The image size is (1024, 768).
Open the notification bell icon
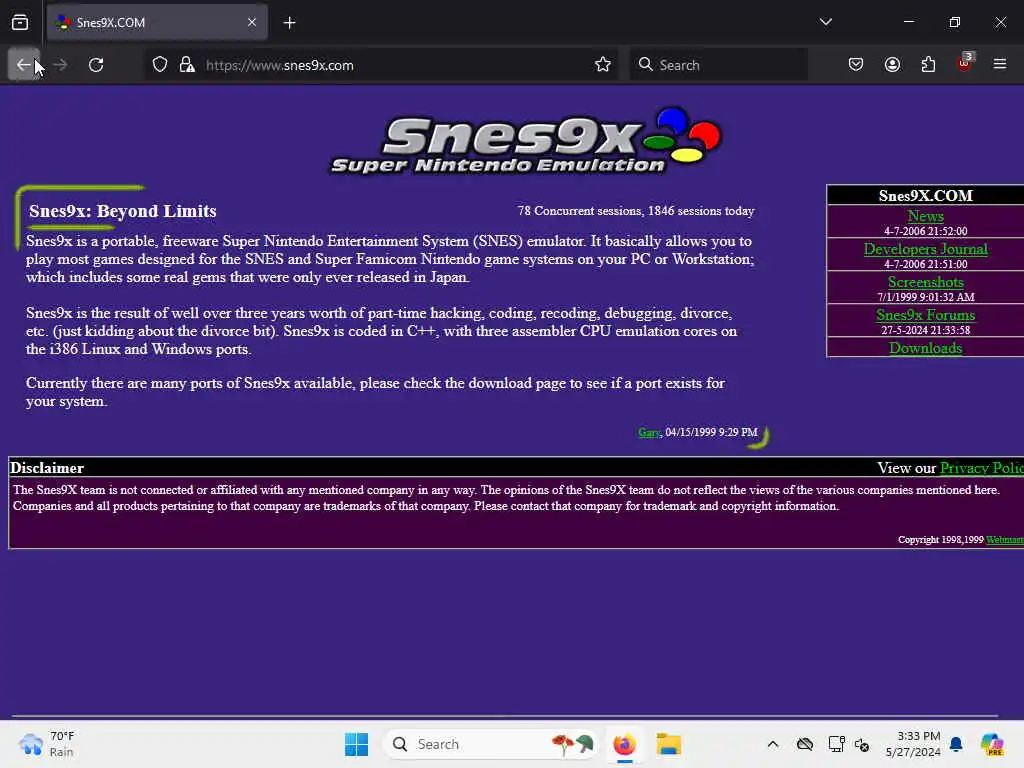pos(956,744)
